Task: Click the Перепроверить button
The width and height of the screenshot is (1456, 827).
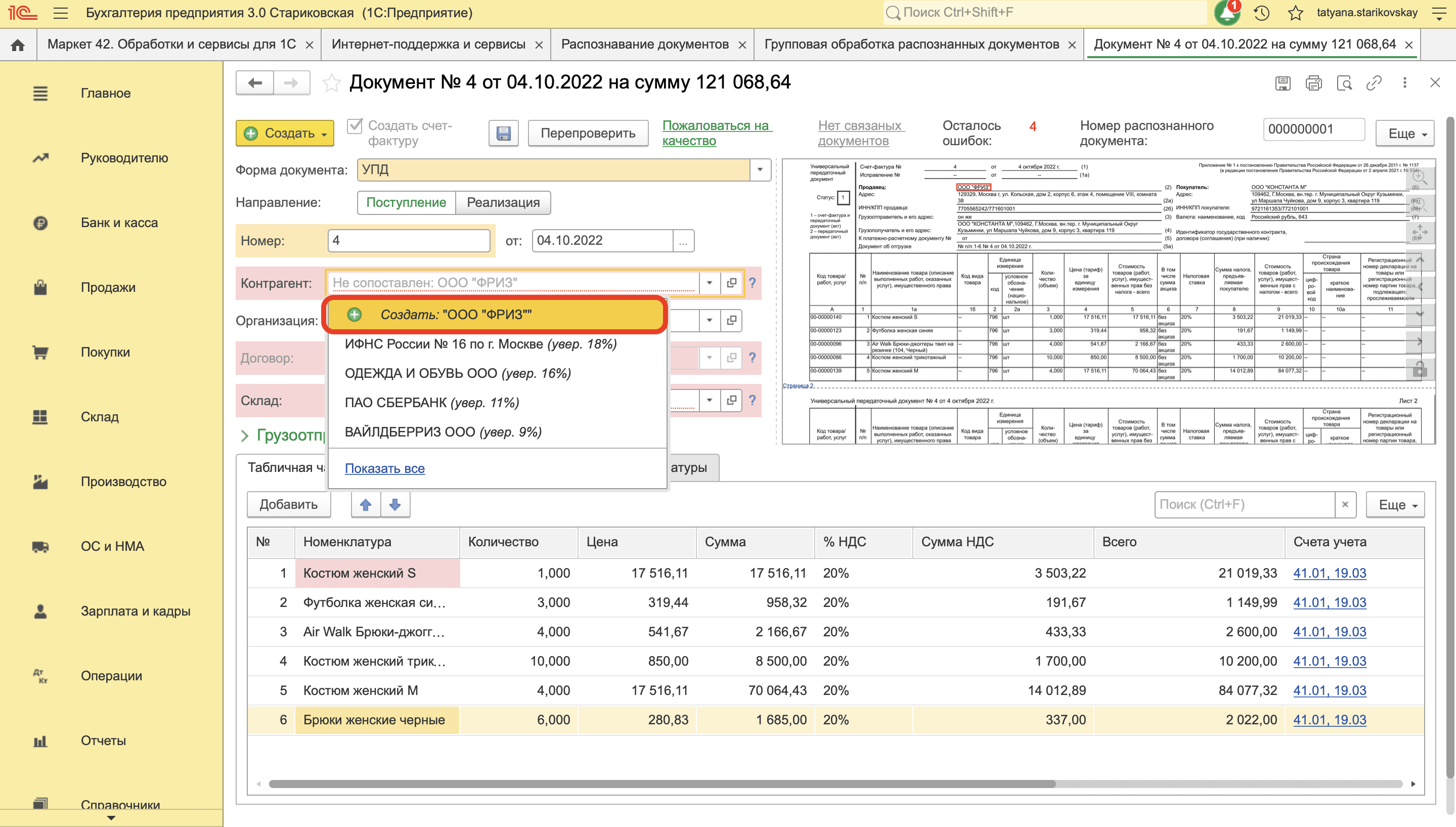Action: click(x=588, y=133)
